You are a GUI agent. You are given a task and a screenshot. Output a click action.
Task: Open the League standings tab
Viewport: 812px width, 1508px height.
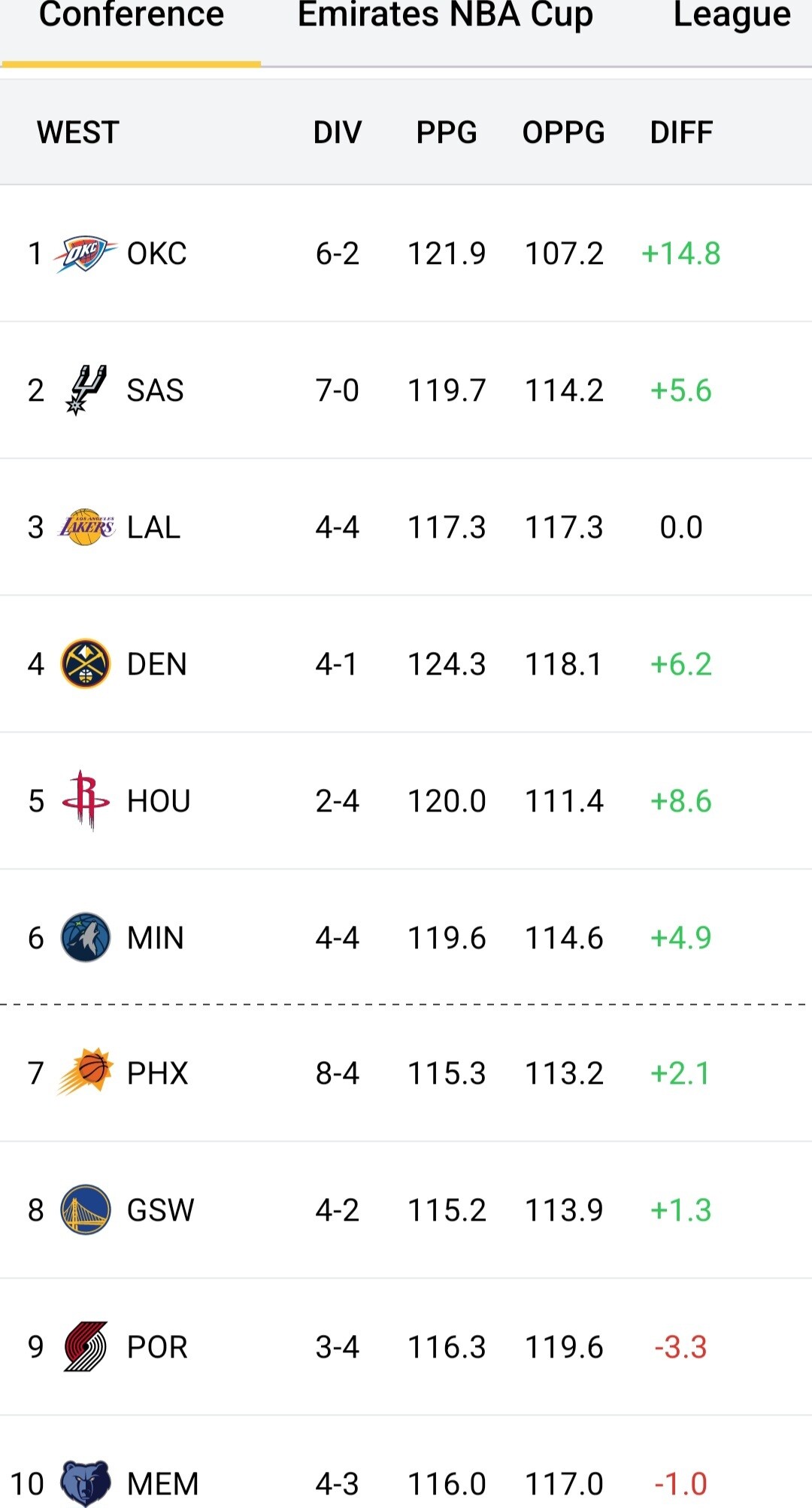(731, 17)
